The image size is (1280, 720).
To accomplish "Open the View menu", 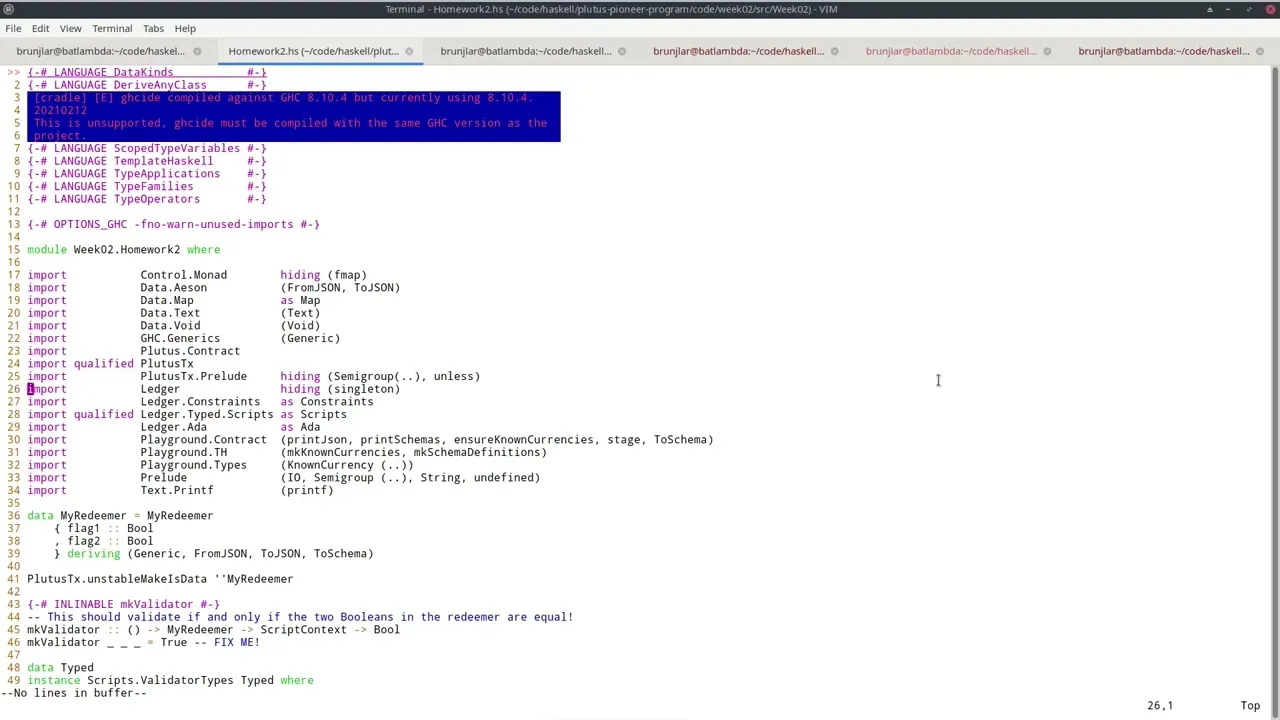I will click(70, 28).
